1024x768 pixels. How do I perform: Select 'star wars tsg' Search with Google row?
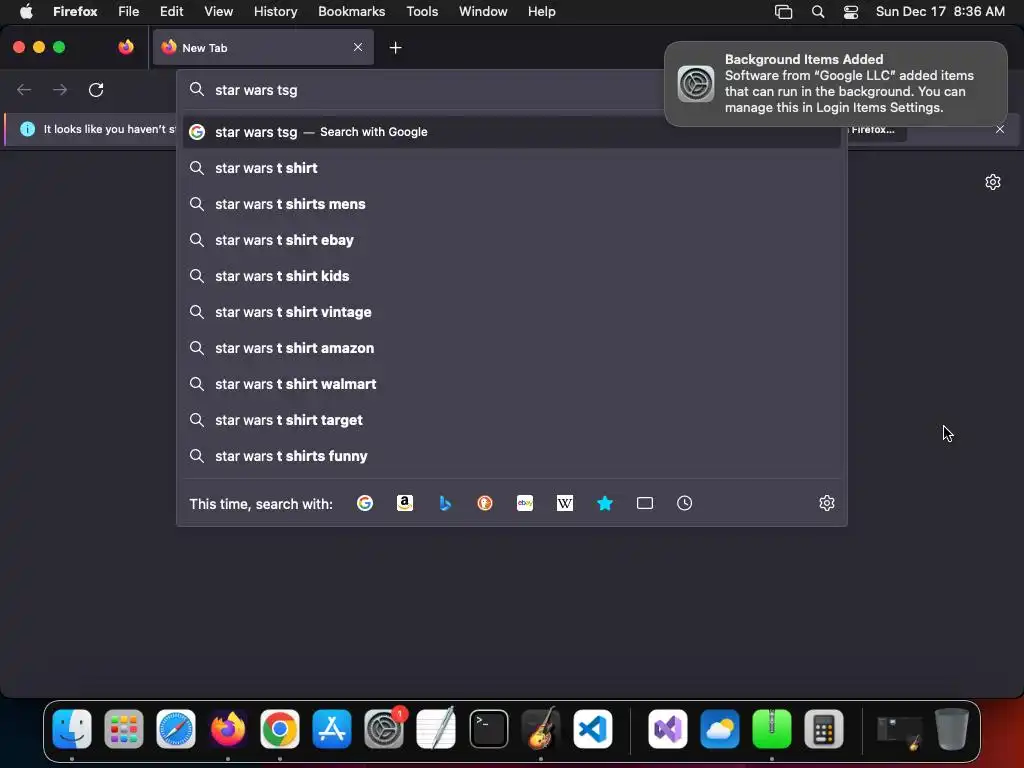pyautogui.click(x=512, y=132)
